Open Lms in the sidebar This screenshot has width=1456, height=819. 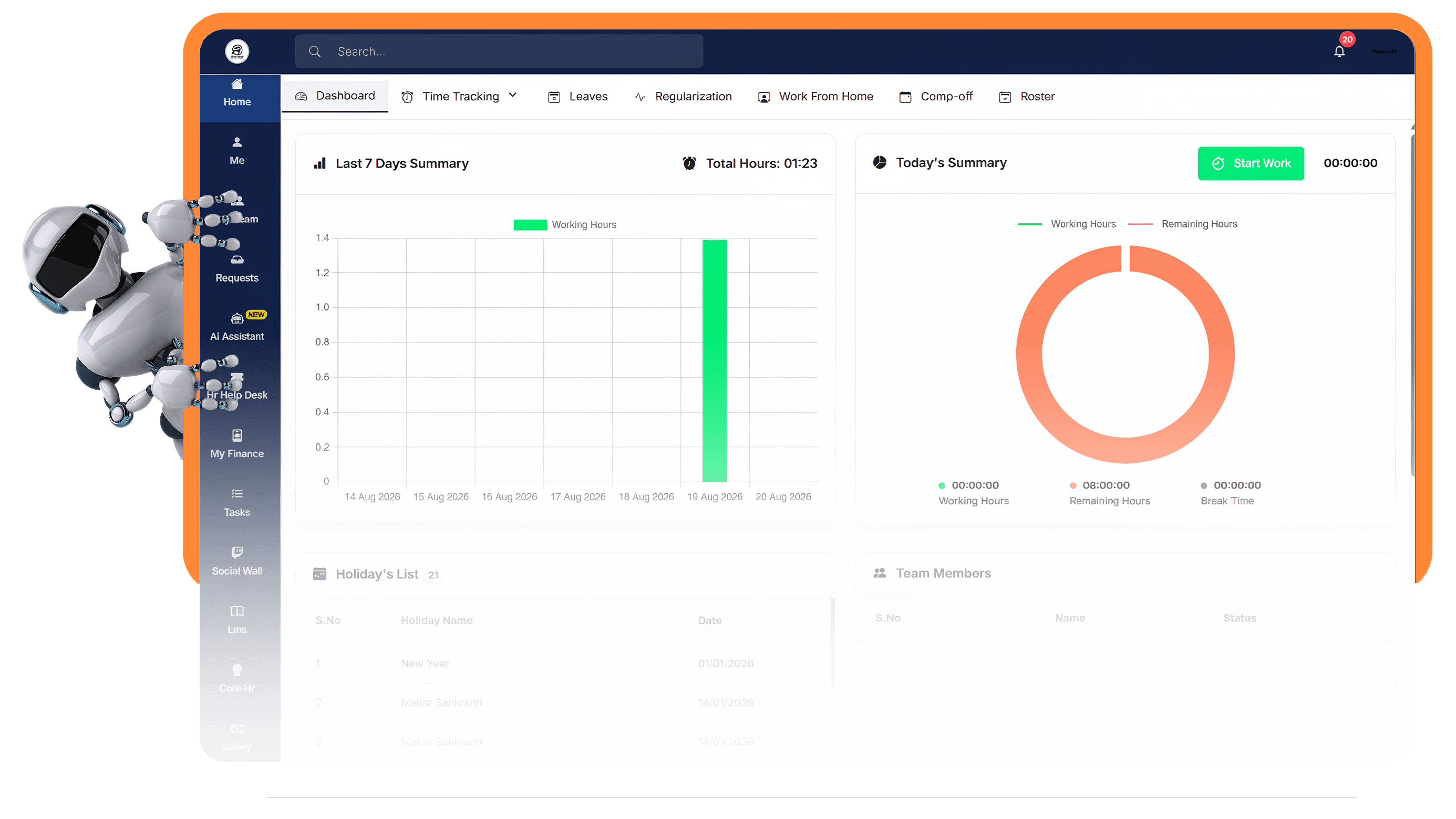pos(237,620)
